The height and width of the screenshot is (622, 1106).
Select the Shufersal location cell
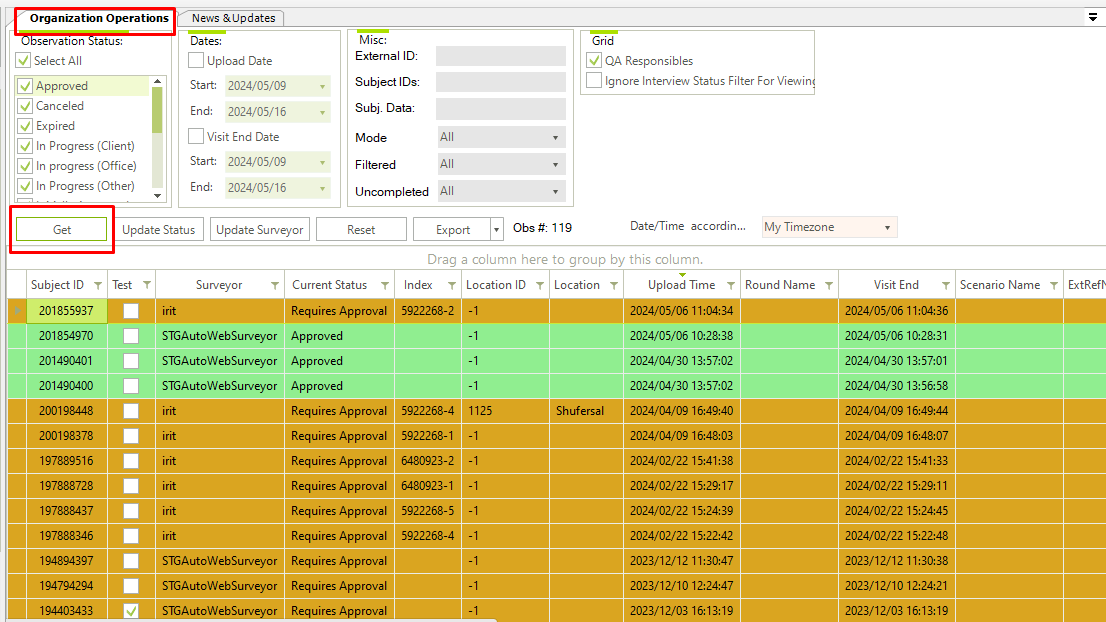pyautogui.click(x=586, y=410)
